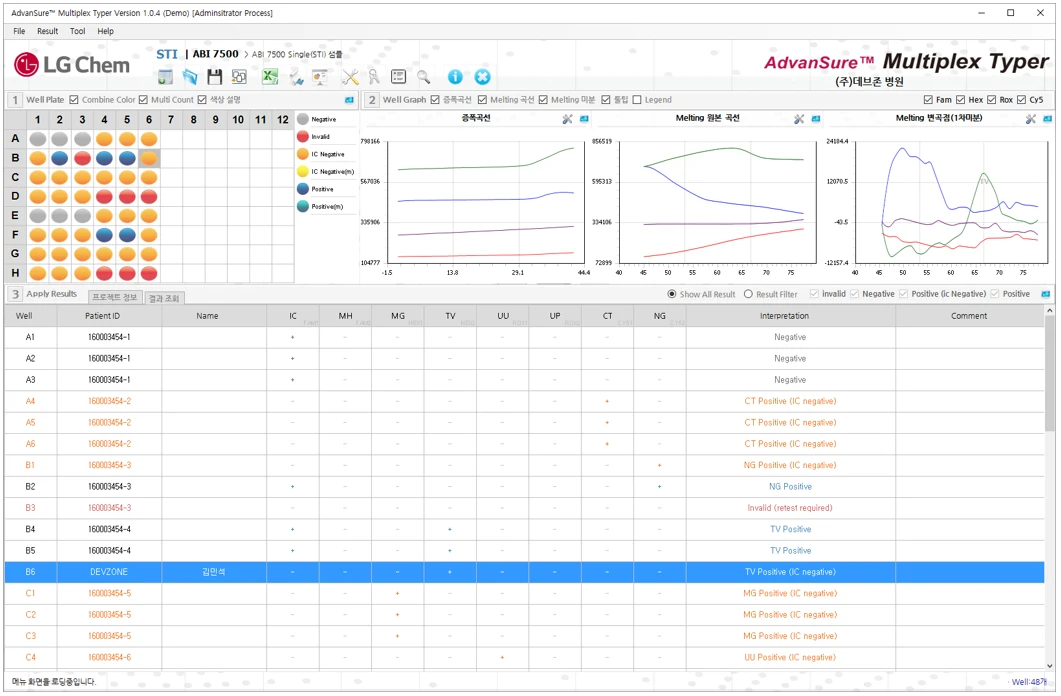Toggle the Melting 곡선 checkbox
1061x696 pixels.
click(x=482, y=100)
